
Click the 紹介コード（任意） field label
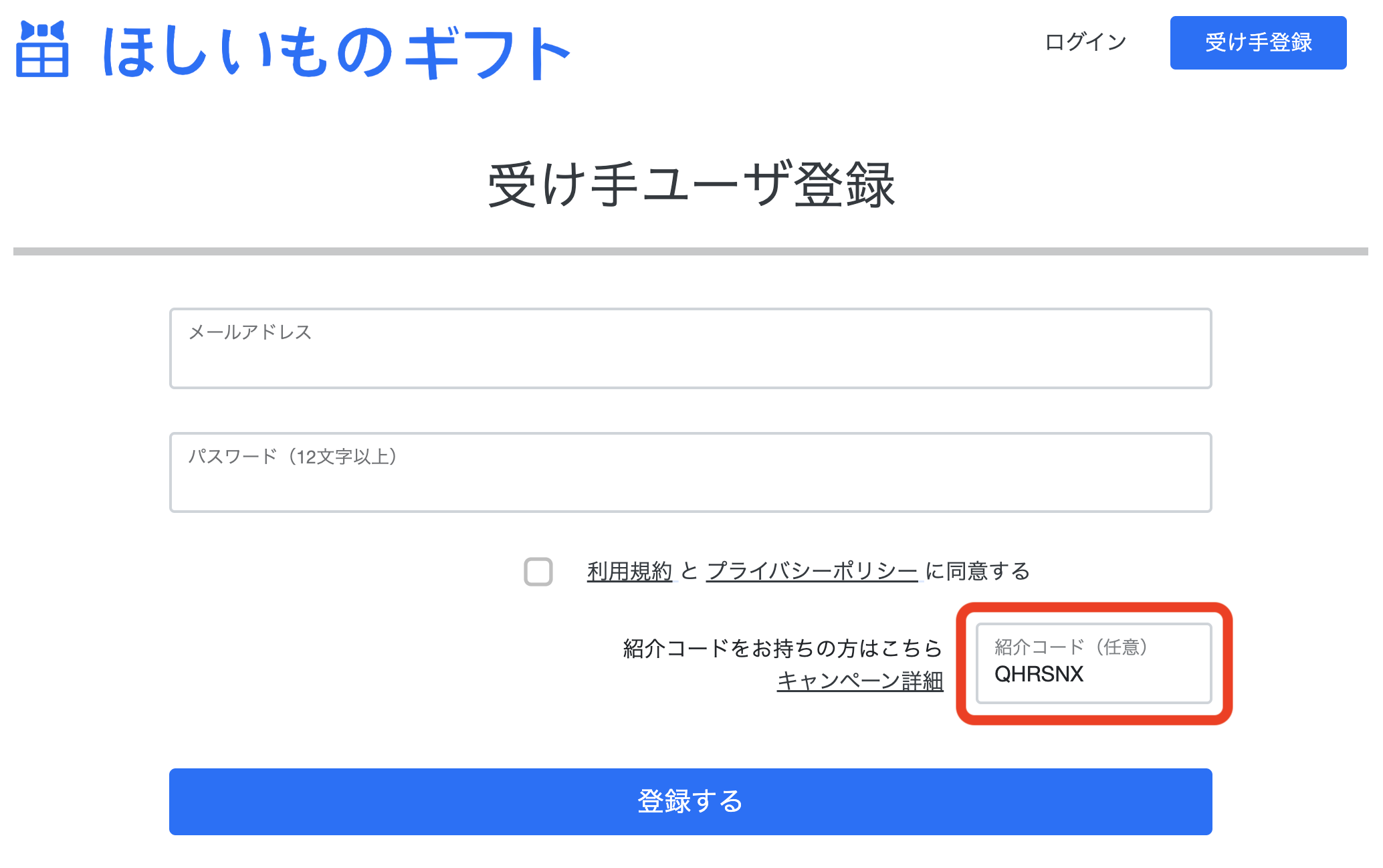pyautogui.click(x=1071, y=647)
